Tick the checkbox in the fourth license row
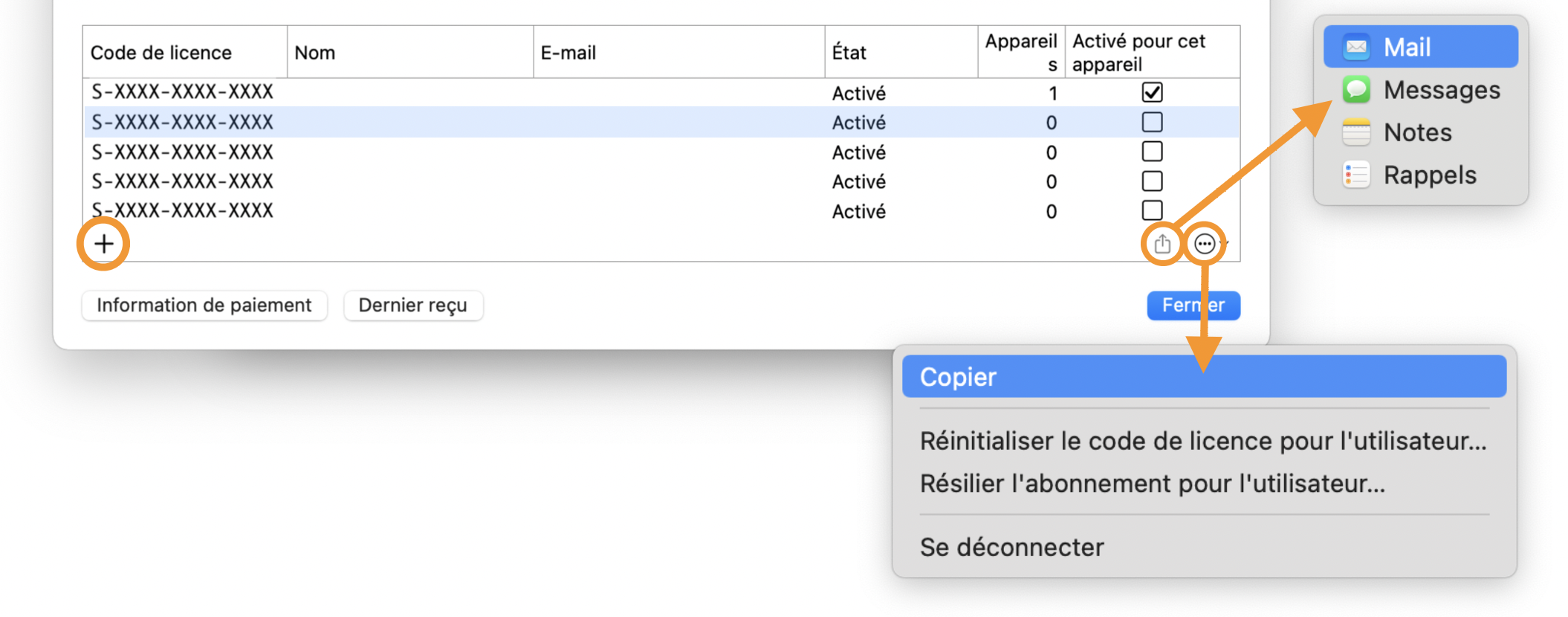The image size is (1568, 617). 1152,181
